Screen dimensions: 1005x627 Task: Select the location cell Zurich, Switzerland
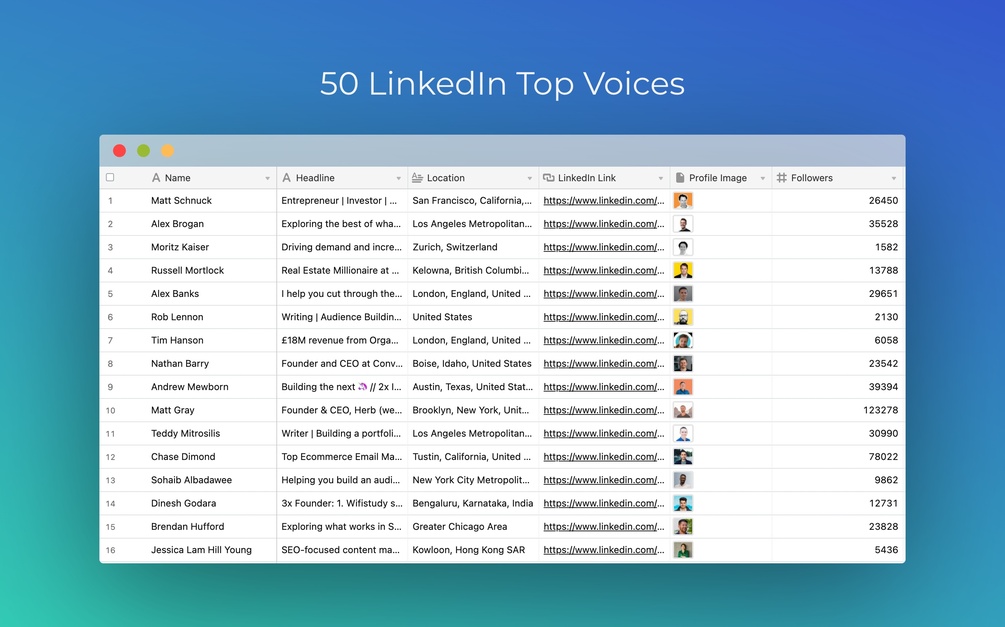click(455, 247)
